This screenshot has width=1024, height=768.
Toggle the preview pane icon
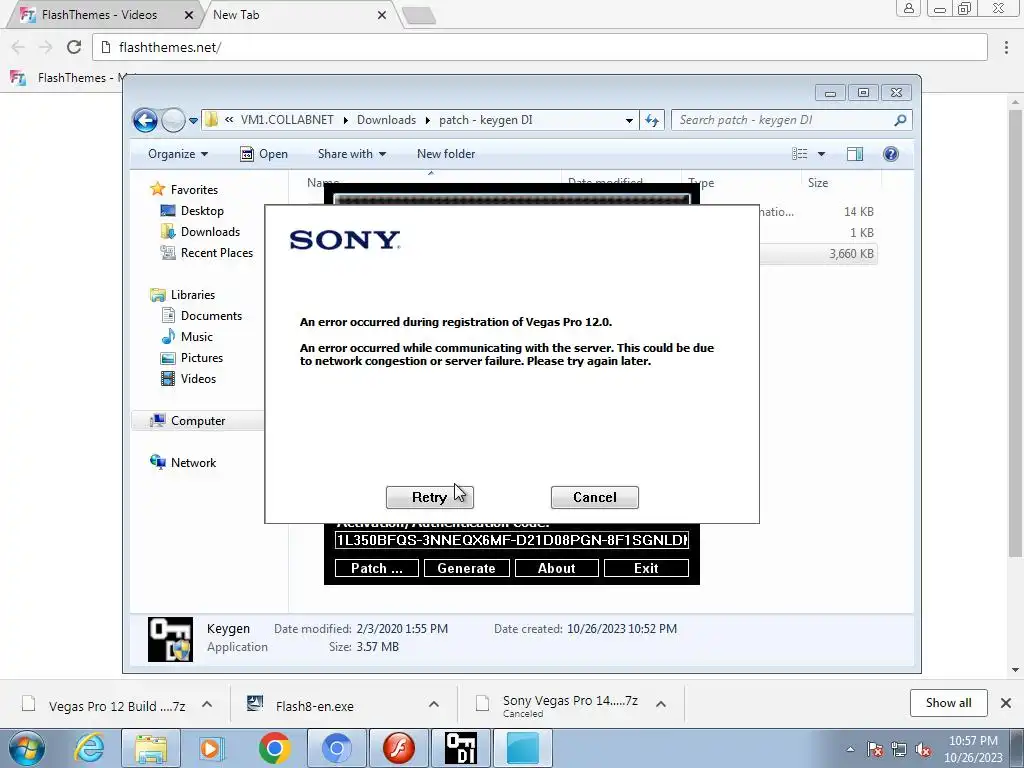click(x=855, y=154)
